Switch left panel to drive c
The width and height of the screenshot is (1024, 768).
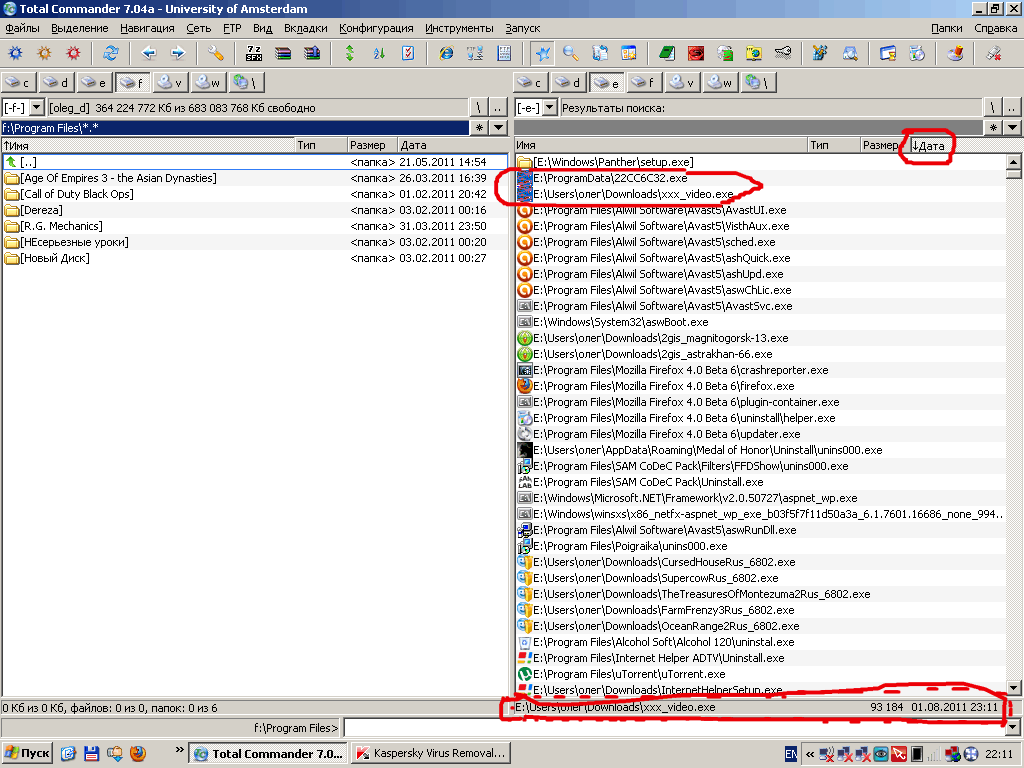(x=18, y=83)
